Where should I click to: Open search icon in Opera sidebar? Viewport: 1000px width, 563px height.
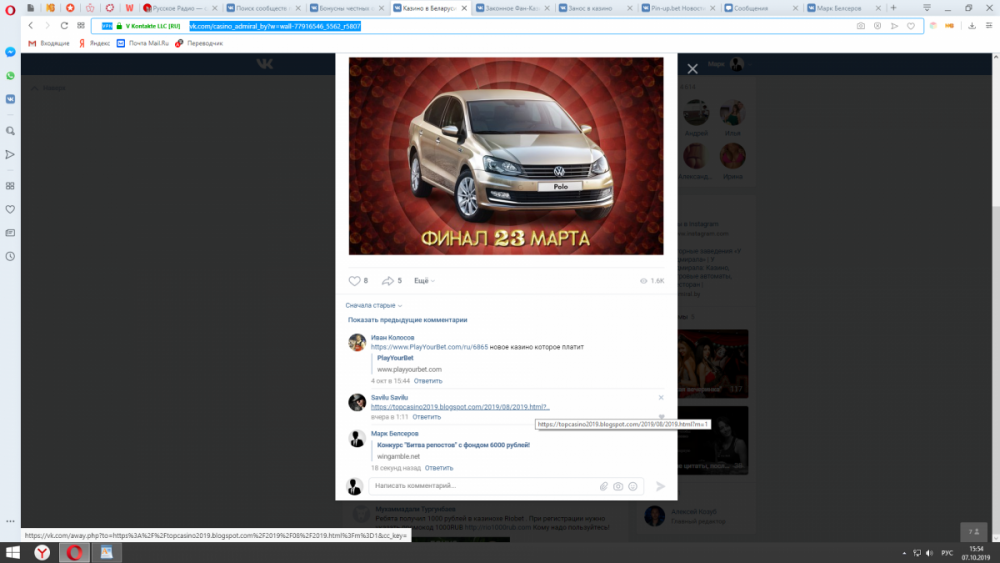(10, 131)
